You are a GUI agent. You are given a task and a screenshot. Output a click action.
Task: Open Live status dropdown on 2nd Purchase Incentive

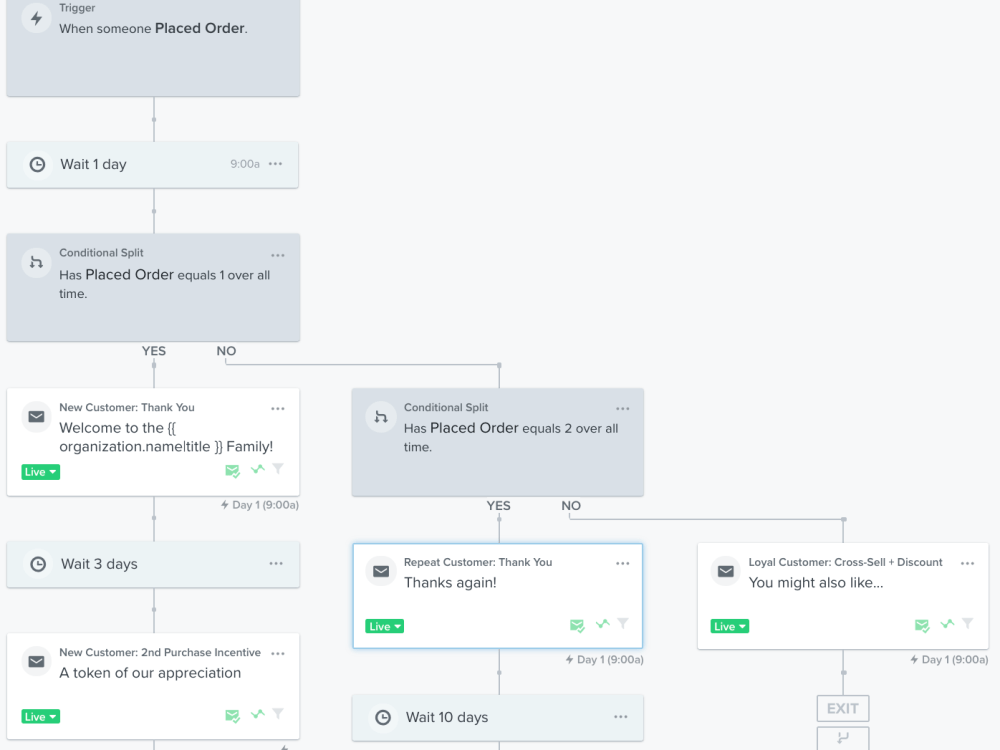[x=40, y=717]
